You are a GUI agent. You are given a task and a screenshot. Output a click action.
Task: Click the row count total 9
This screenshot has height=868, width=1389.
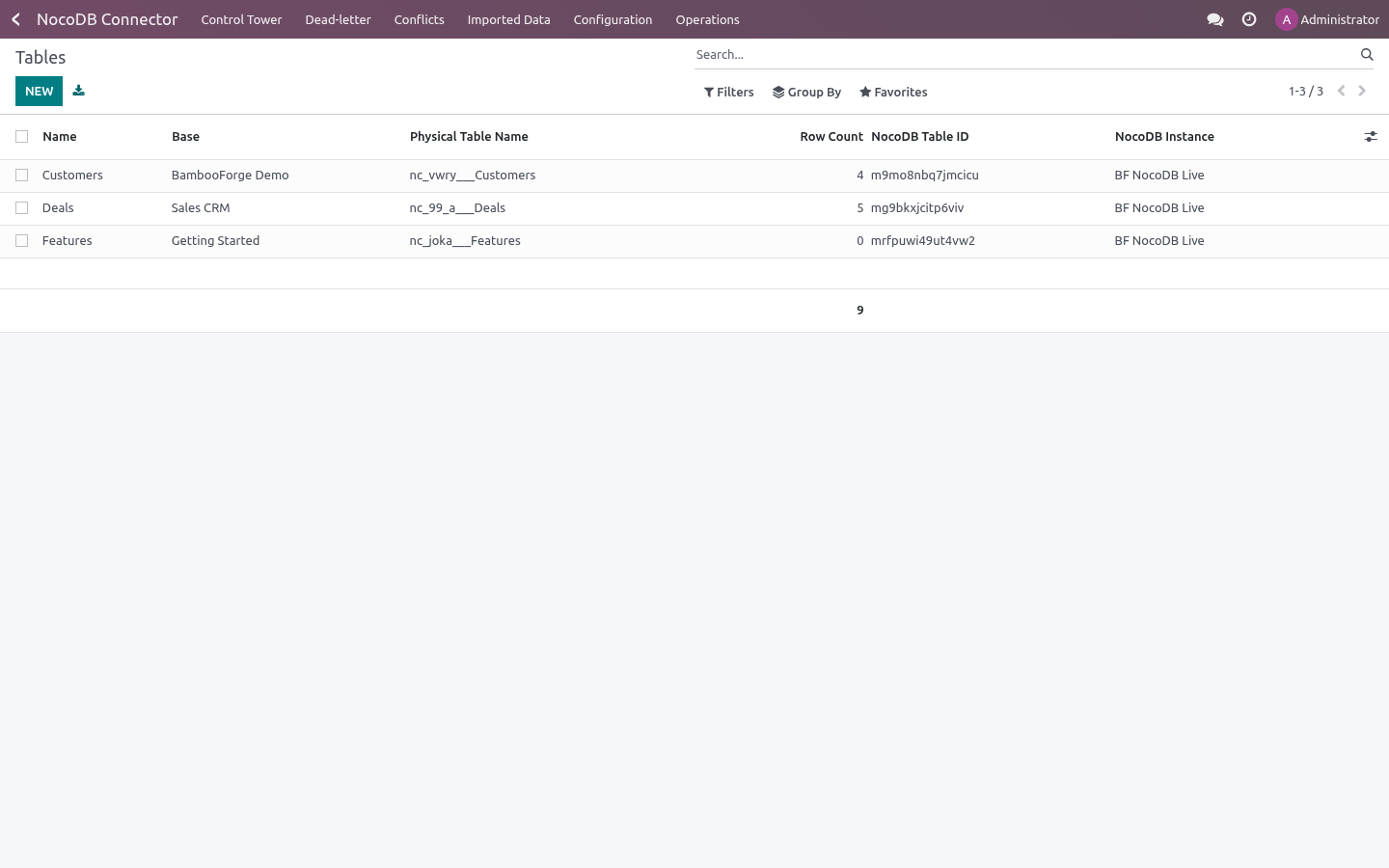coord(859,311)
